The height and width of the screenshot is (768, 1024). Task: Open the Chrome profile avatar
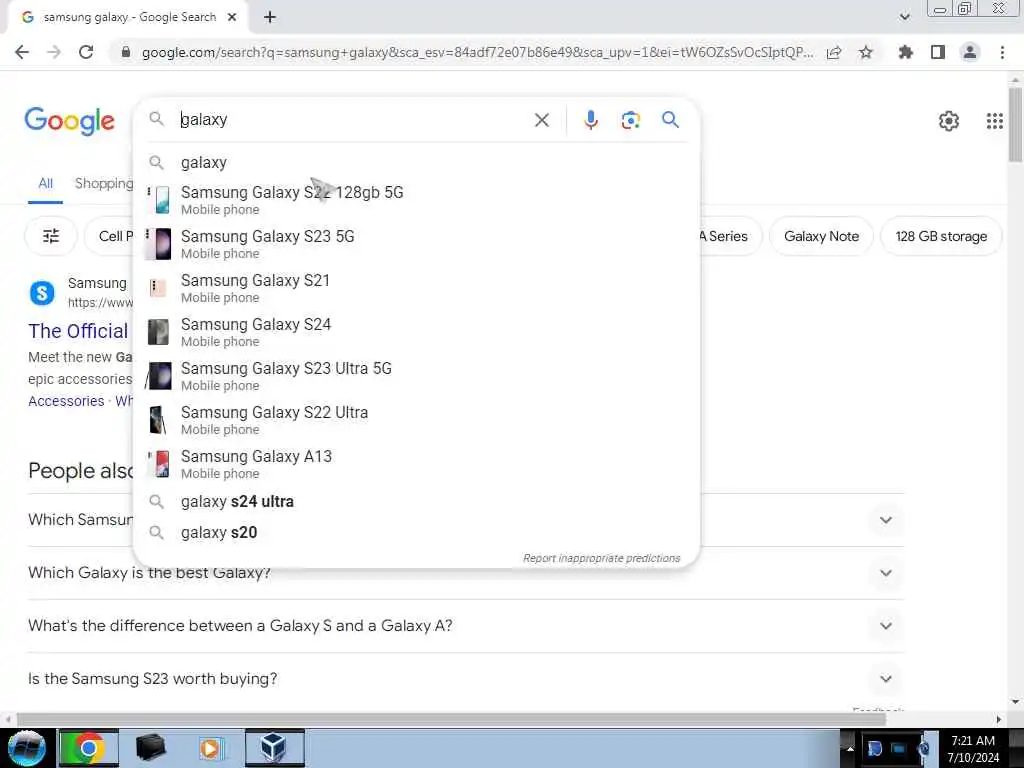[x=970, y=52]
